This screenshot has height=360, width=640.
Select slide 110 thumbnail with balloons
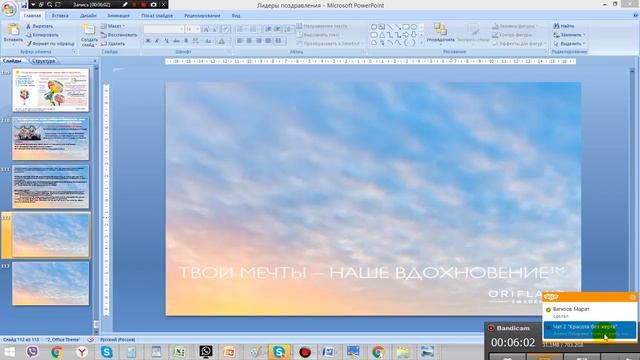51,90
